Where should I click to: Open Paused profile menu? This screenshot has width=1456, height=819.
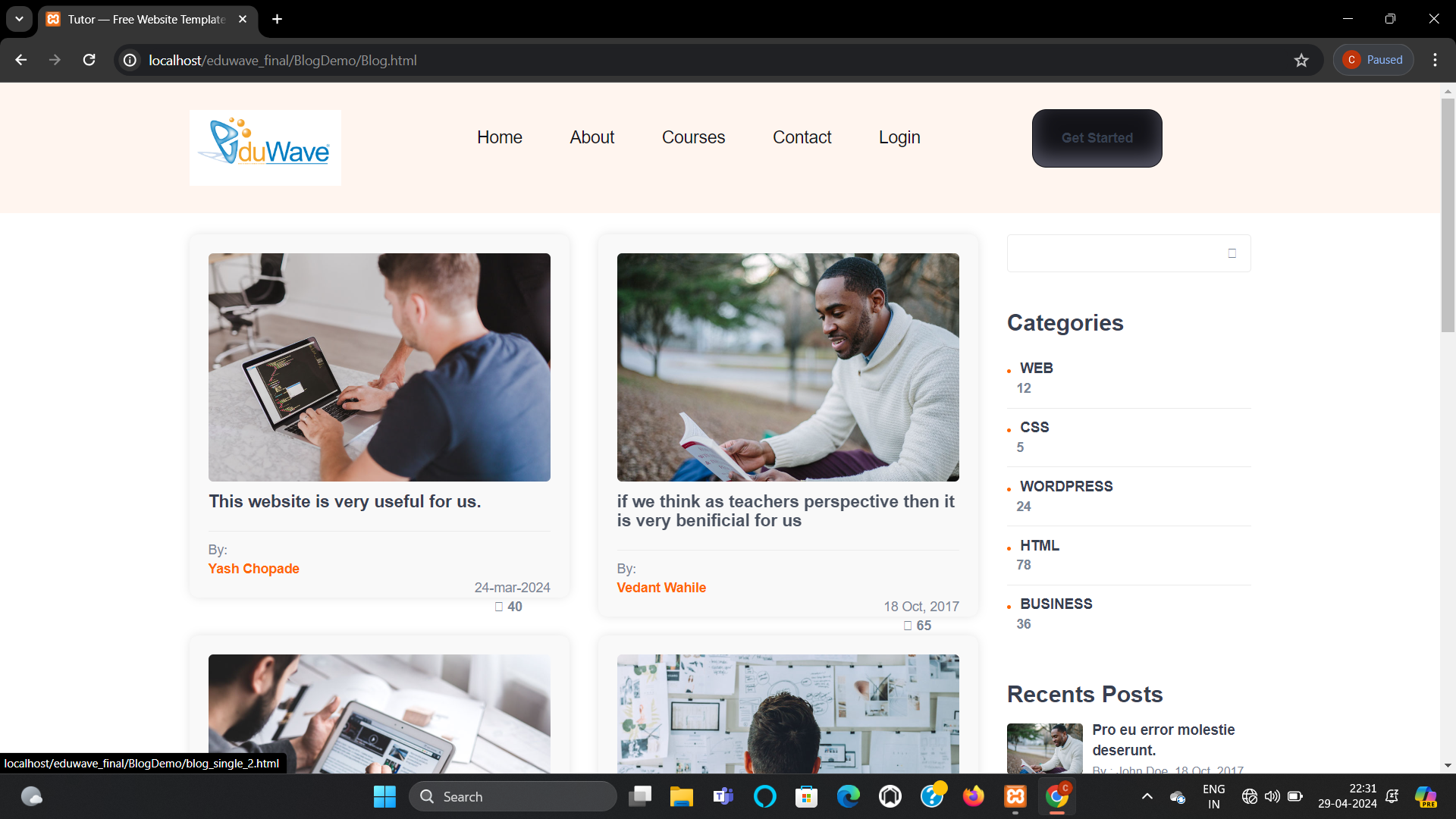click(1373, 60)
